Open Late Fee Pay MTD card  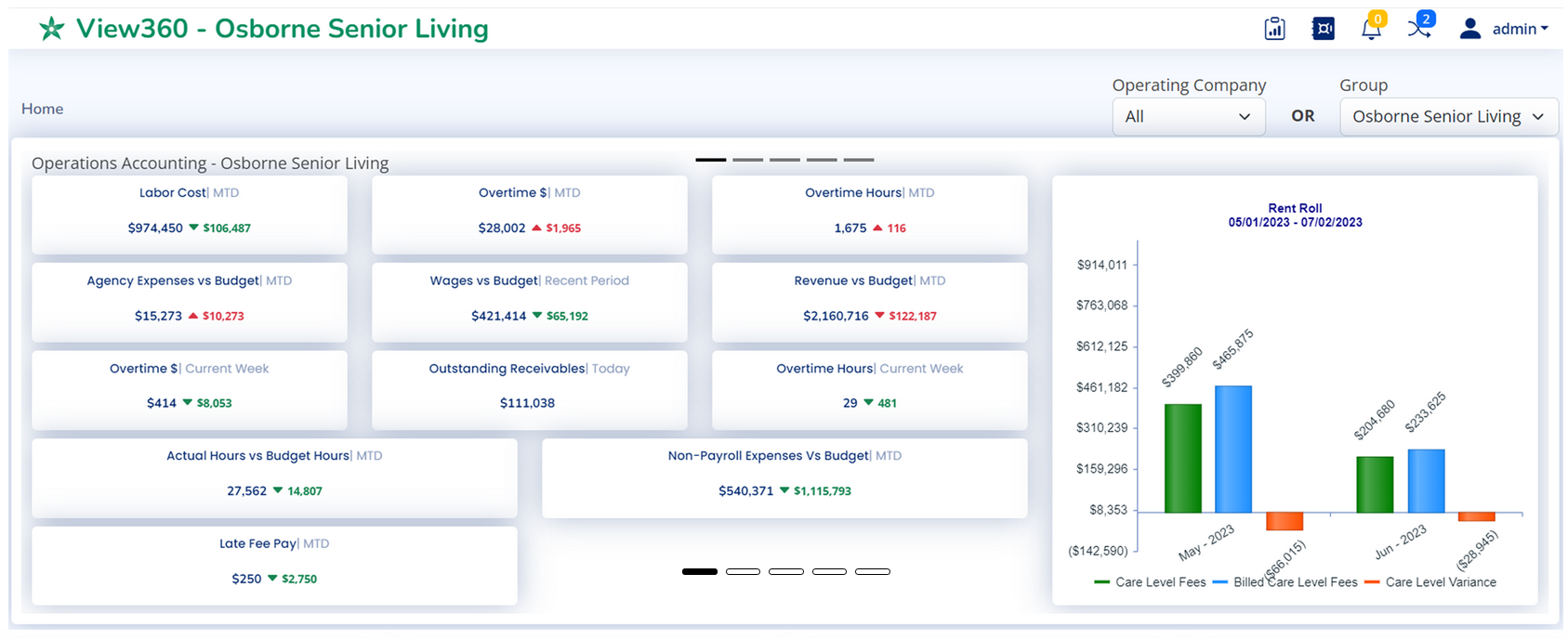point(274,566)
